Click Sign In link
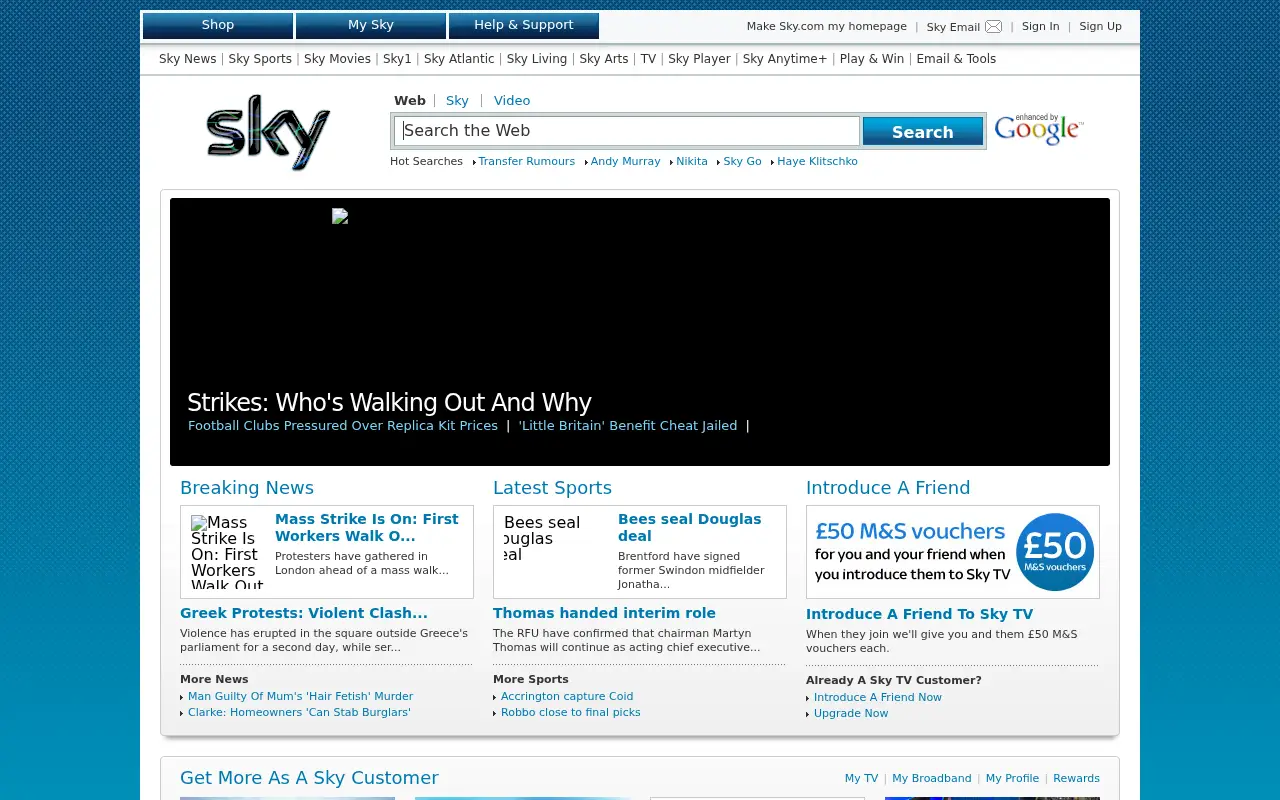Image resolution: width=1280 pixels, height=800 pixels. 1040,27
